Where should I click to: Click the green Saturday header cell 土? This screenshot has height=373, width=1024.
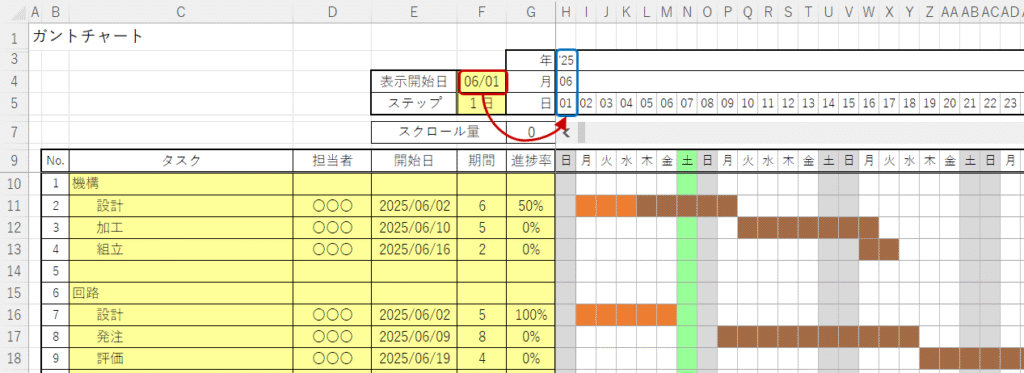point(687,161)
